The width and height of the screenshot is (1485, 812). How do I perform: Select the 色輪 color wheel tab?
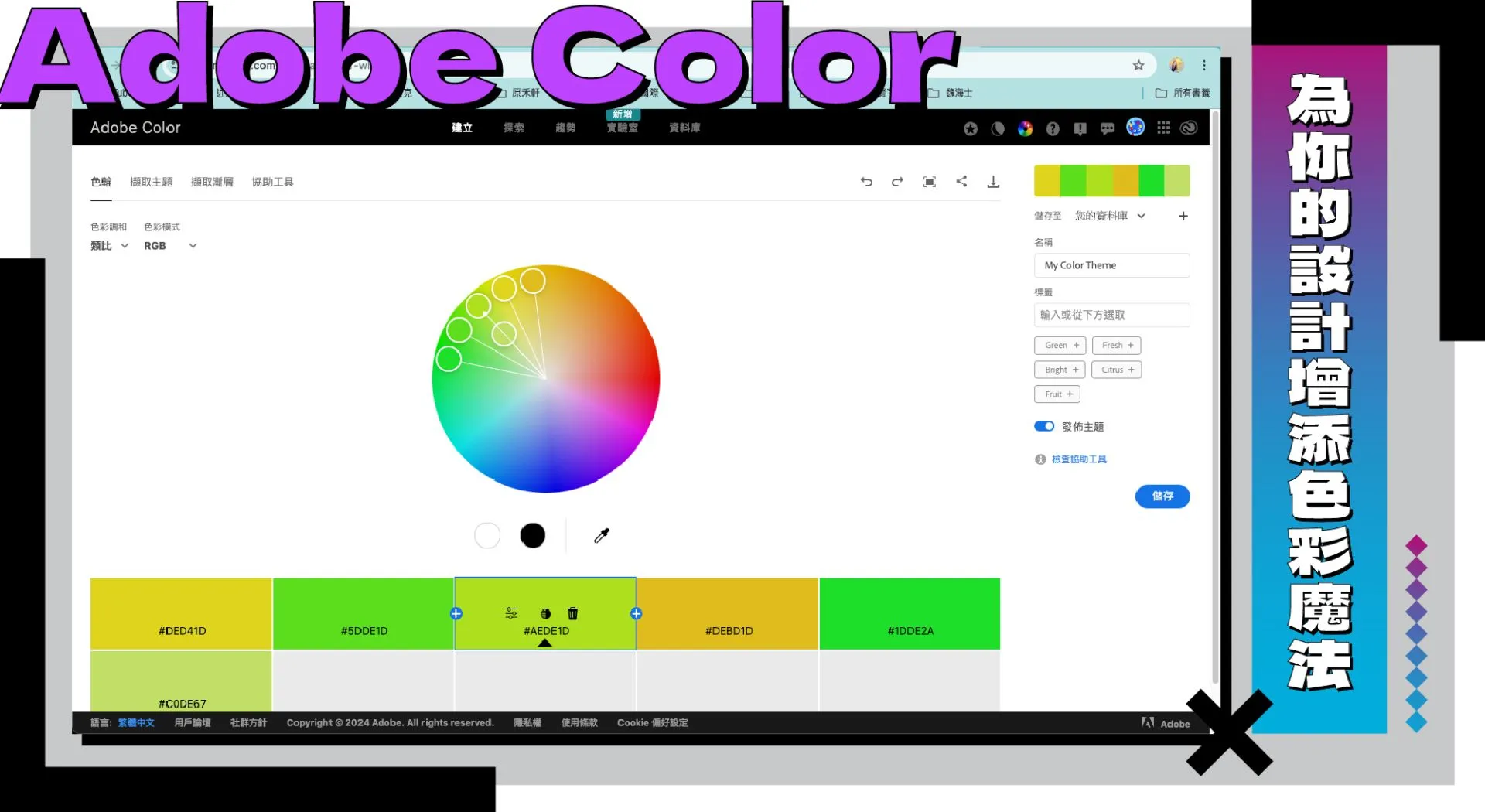[x=101, y=182]
